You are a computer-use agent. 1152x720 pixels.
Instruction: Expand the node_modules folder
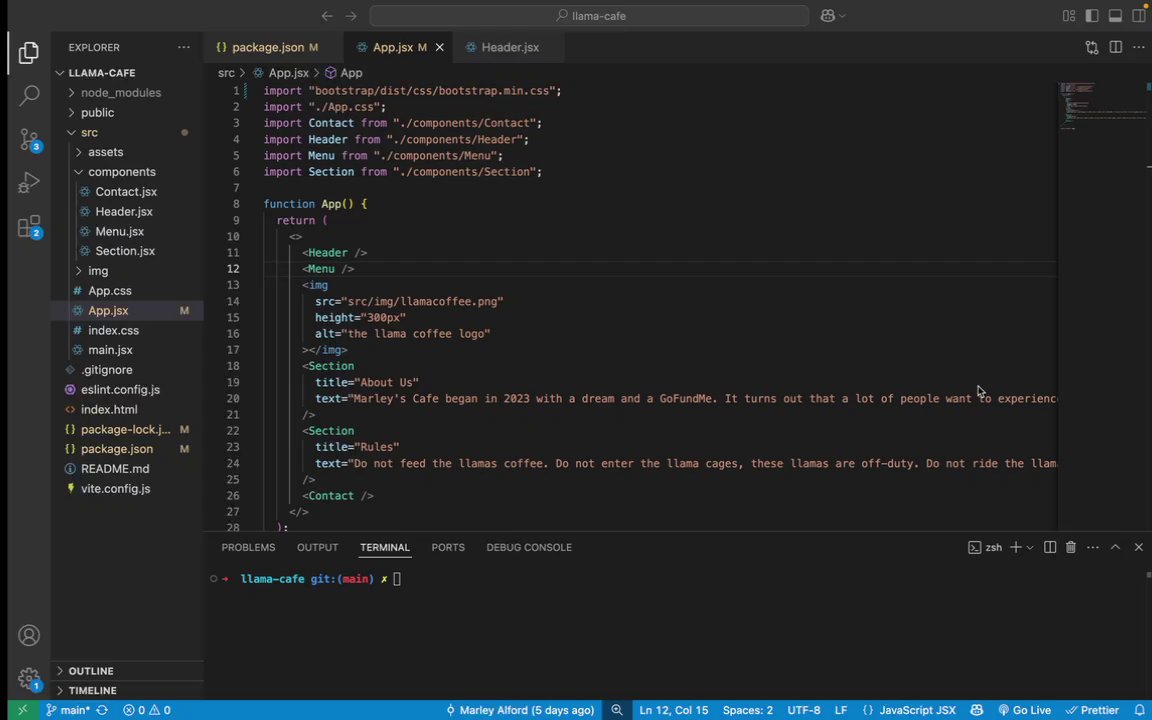pyautogui.click(x=120, y=92)
